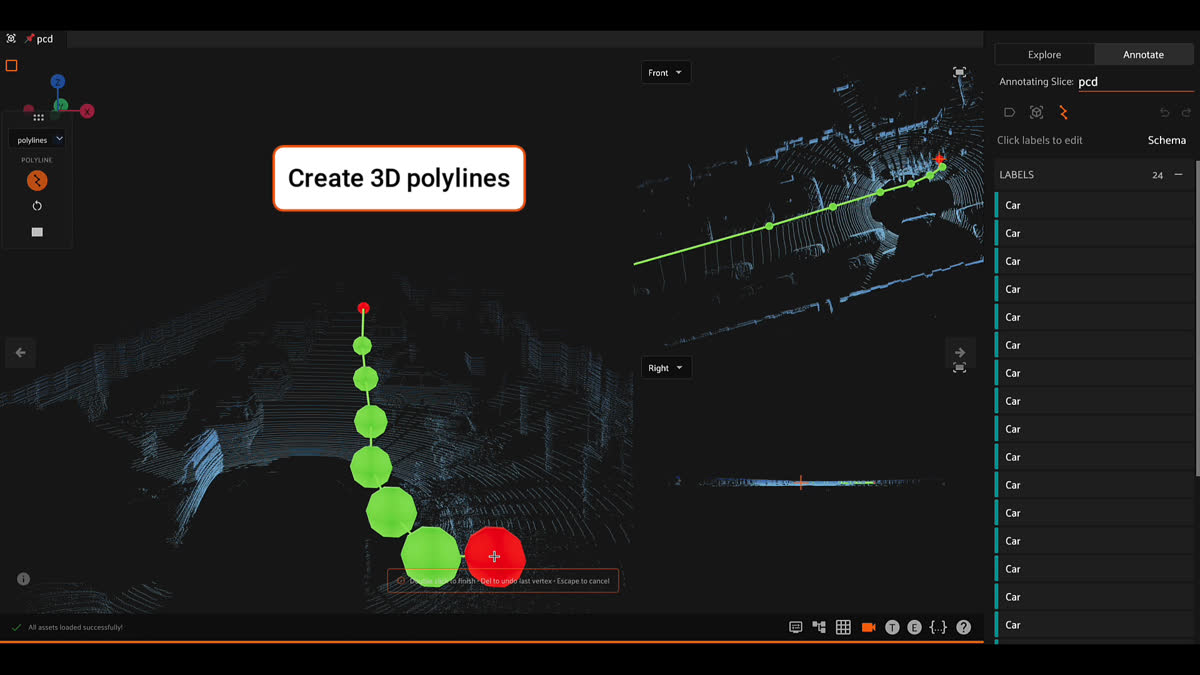Click the monitor-shaped icon in bottom toolbar

click(796, 627)
